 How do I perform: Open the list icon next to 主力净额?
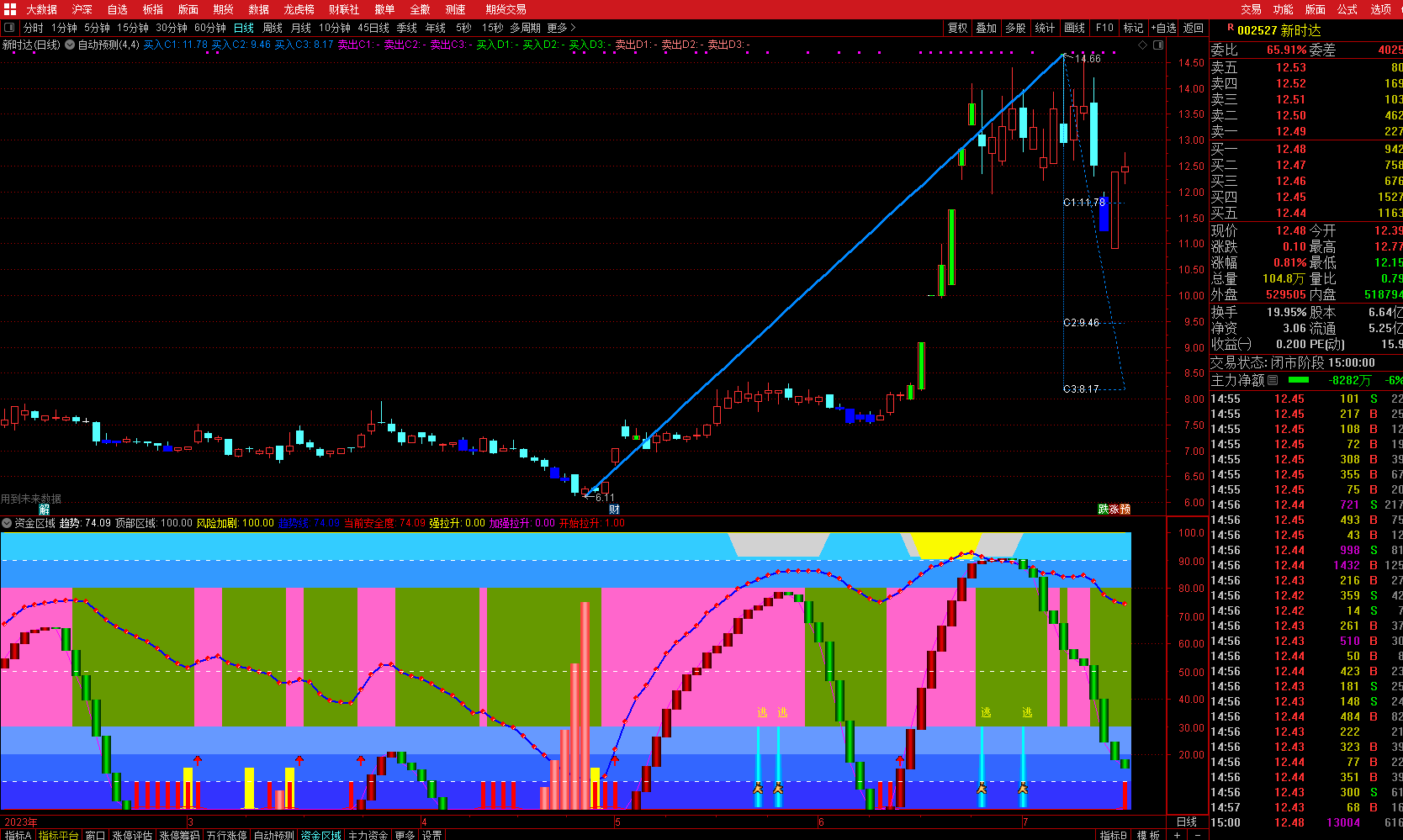(1273, 380)
